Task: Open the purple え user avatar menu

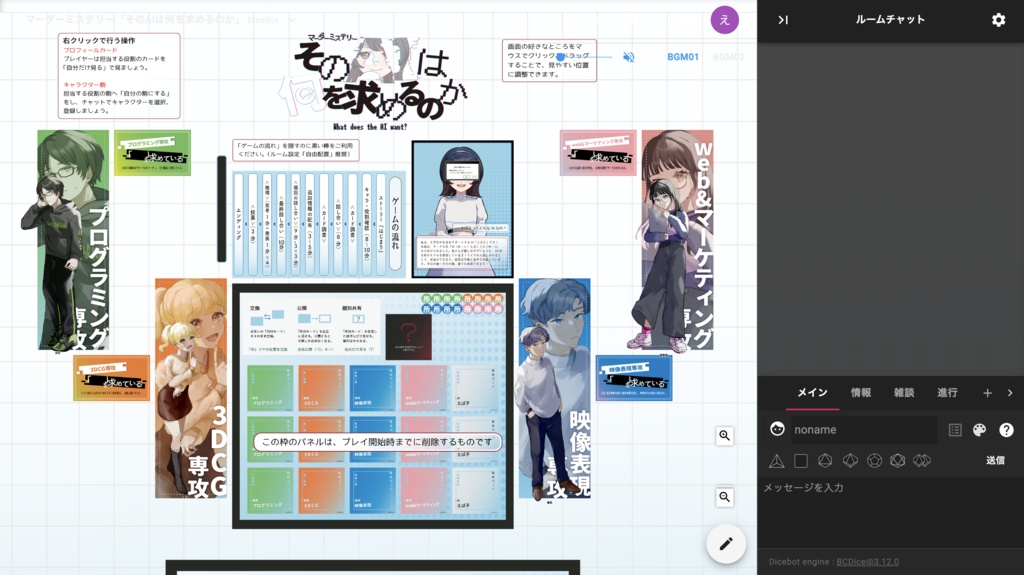Action: pos(724,20)
